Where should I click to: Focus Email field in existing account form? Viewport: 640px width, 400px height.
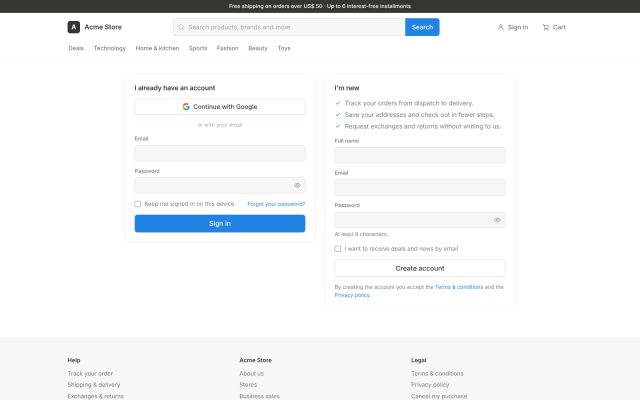[220, 153]
